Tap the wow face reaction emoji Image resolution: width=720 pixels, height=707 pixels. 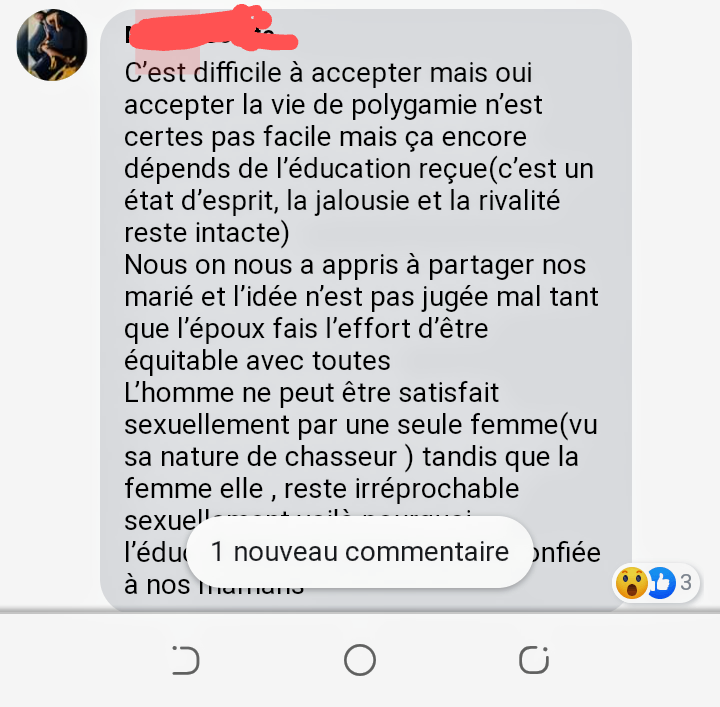coord(631,583)
